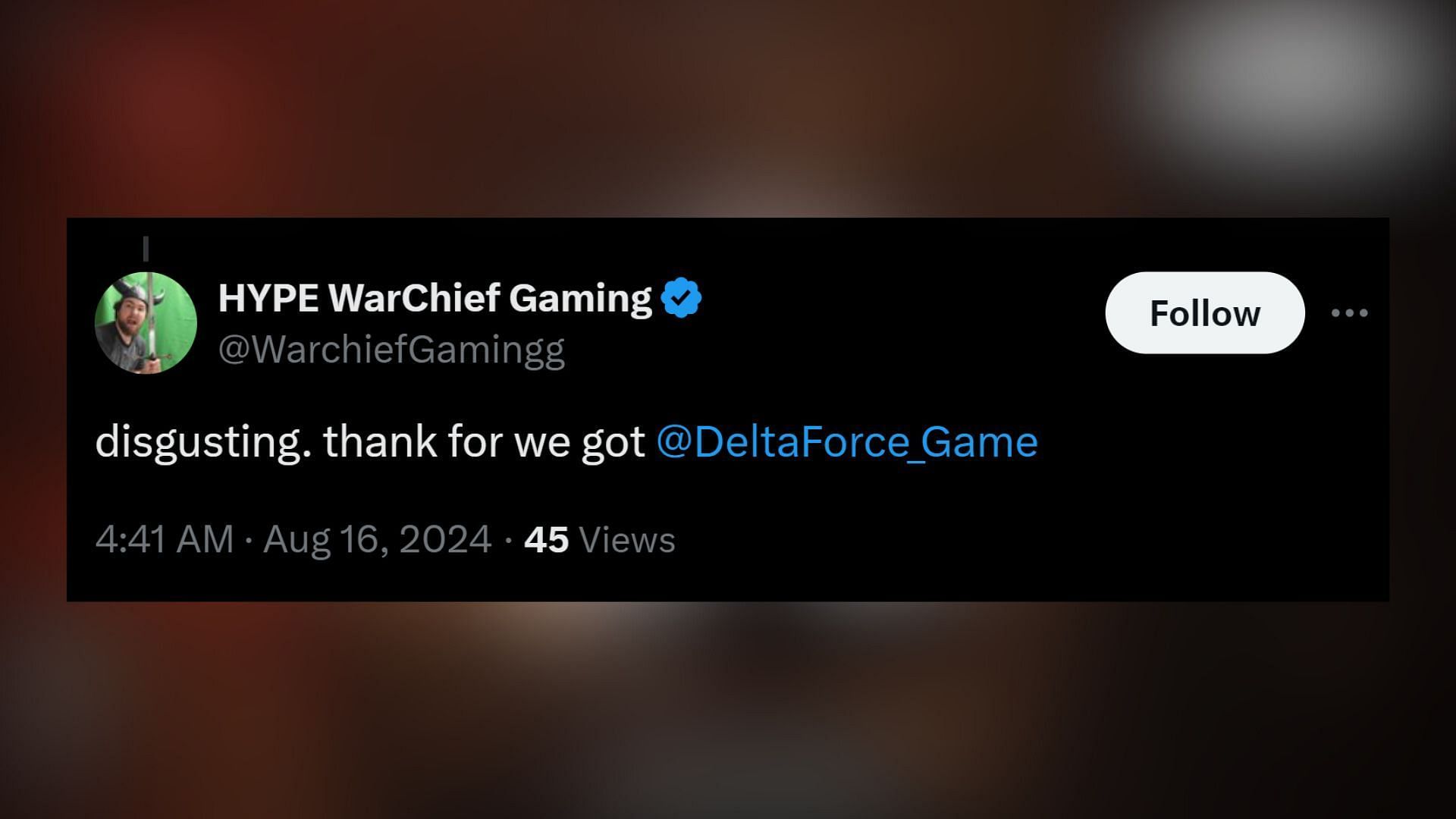This screenshot has height=819, width=1456.
Task: Click the Aug 16, 2024 date
Action: click(377, 540)
